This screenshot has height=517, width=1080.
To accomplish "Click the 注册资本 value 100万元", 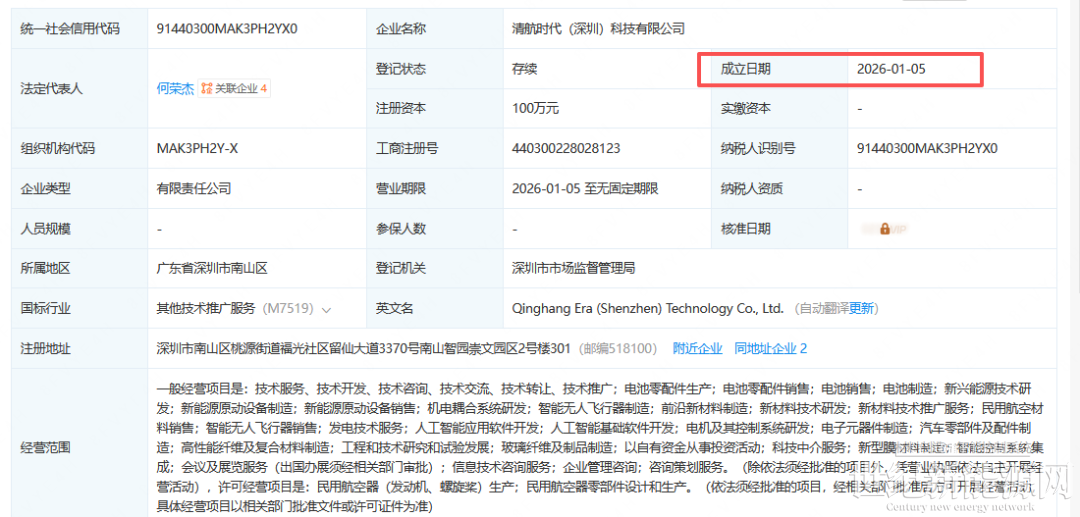I will 535,108.
